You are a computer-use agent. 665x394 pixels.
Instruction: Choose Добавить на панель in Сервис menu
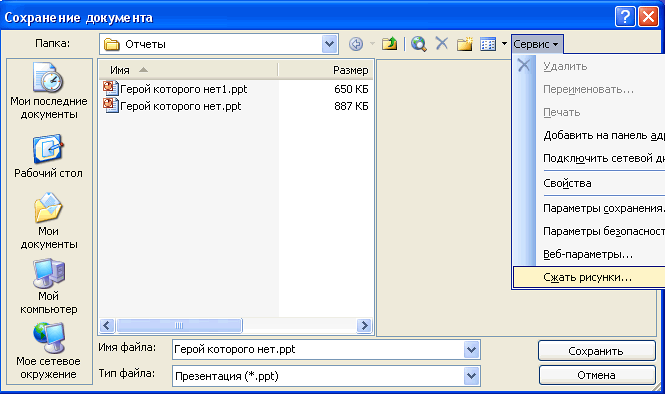coord(589,135)
